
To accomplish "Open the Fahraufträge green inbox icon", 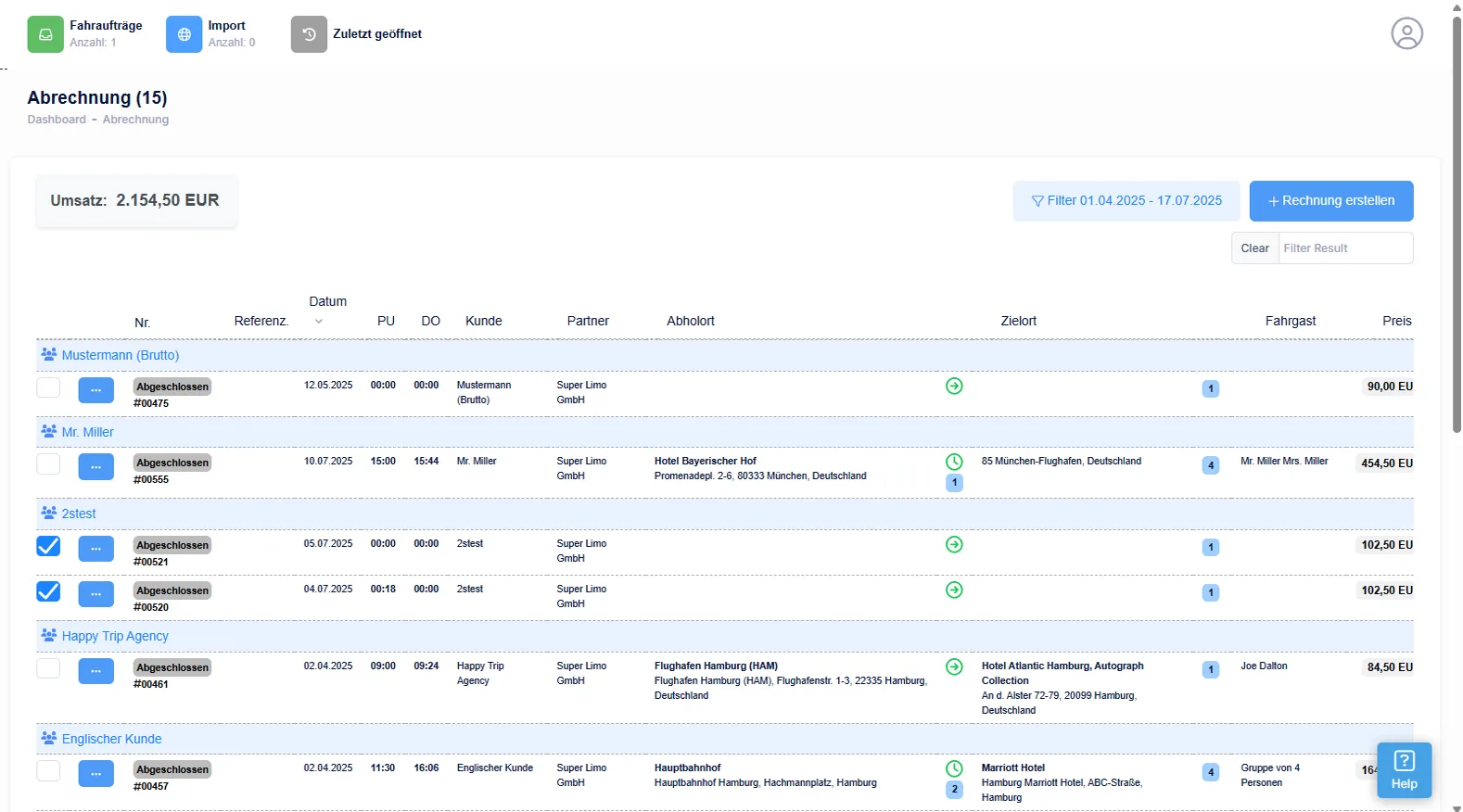I will point(45,34).
